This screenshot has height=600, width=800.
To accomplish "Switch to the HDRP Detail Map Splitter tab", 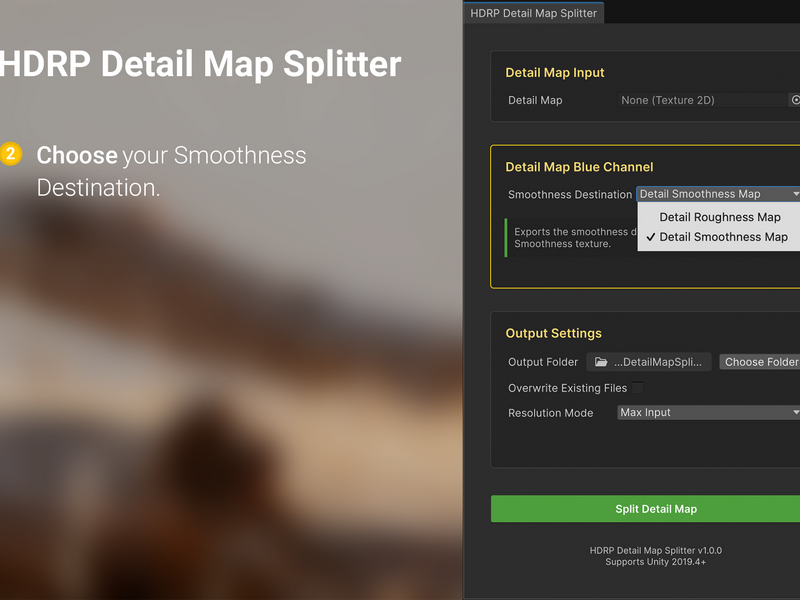I will click(x=533, y=13).
